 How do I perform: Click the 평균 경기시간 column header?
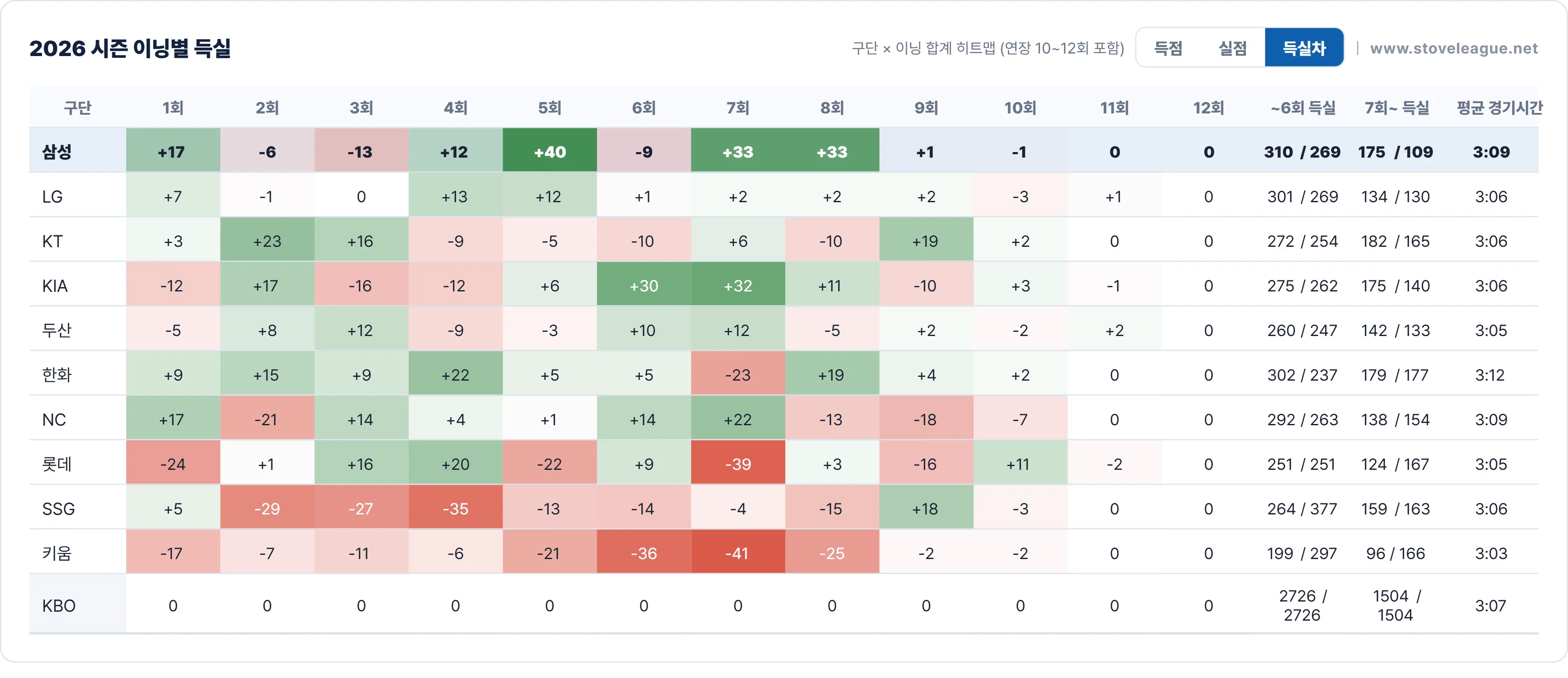click(1499, 108)
